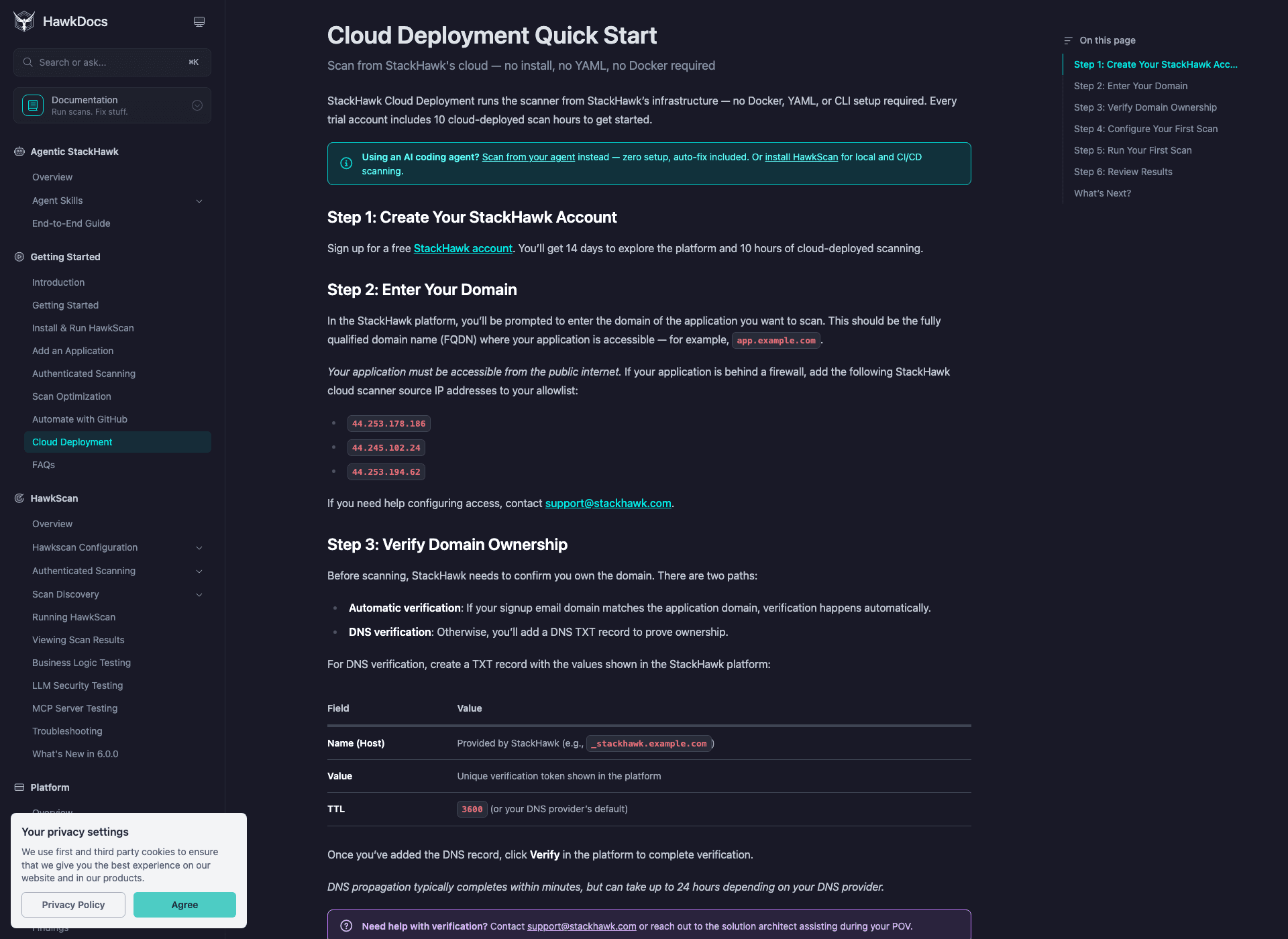The image size is (1288, 939).
Task: Click the help icon in verification callout
Action: [346, 926]
